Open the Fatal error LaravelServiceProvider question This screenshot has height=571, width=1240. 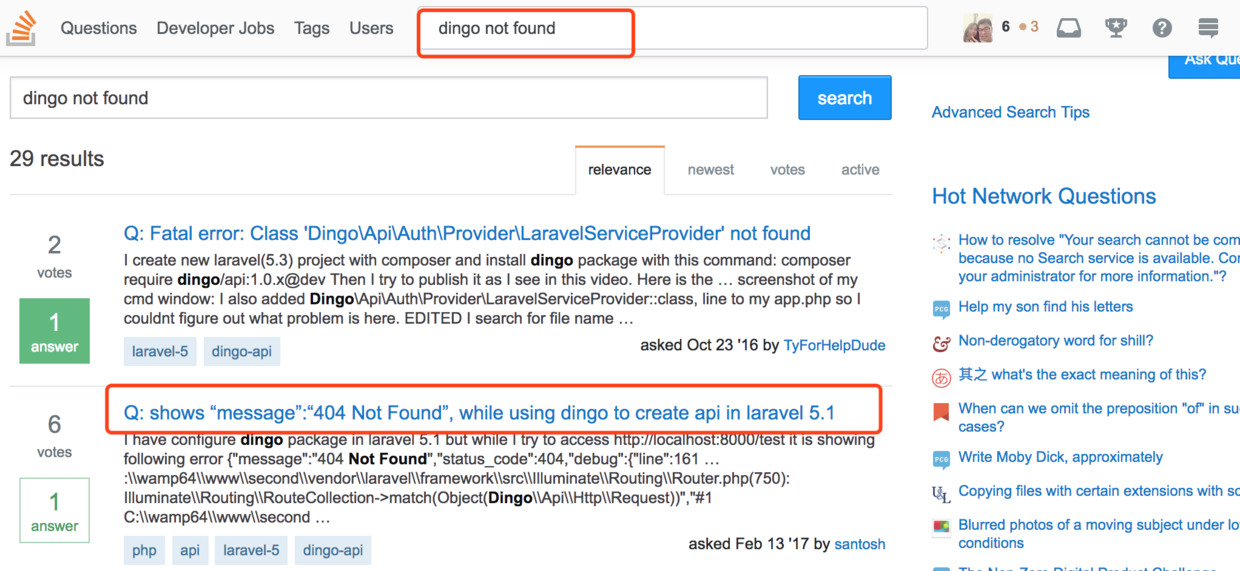[x=467, y=234]
